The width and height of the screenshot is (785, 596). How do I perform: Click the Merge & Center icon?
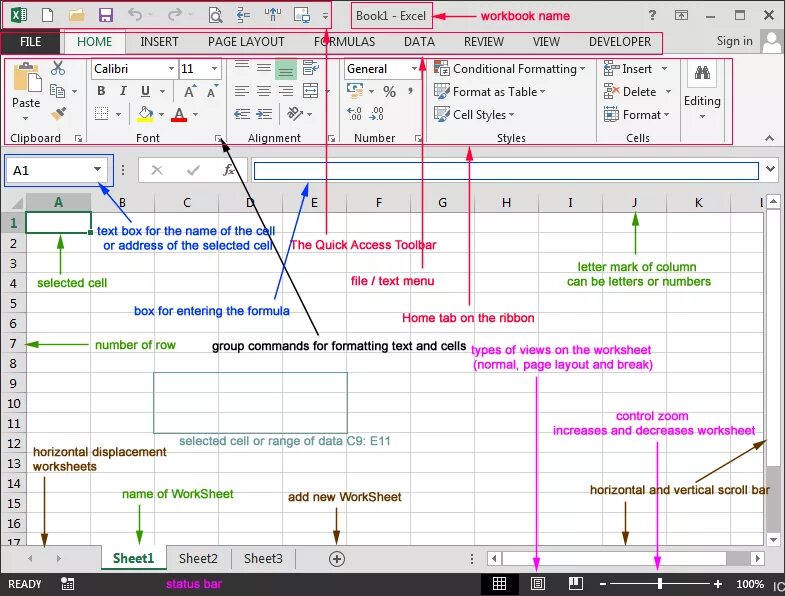310,91
